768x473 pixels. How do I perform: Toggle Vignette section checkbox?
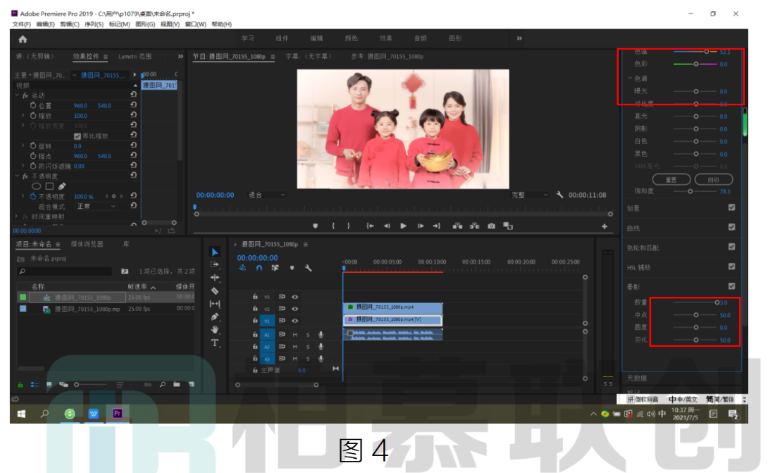tap(732, 286)
